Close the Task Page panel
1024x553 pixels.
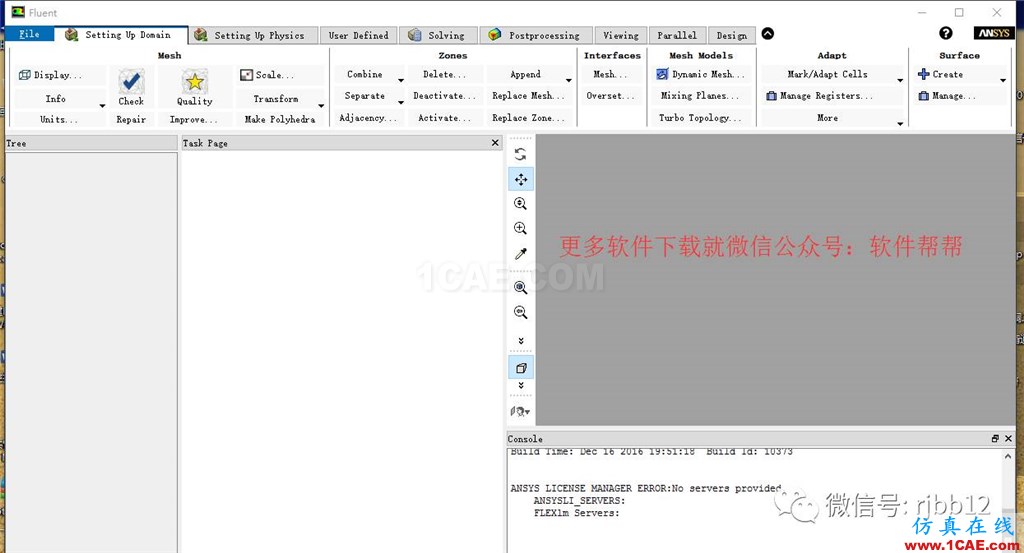click(495, 142)
